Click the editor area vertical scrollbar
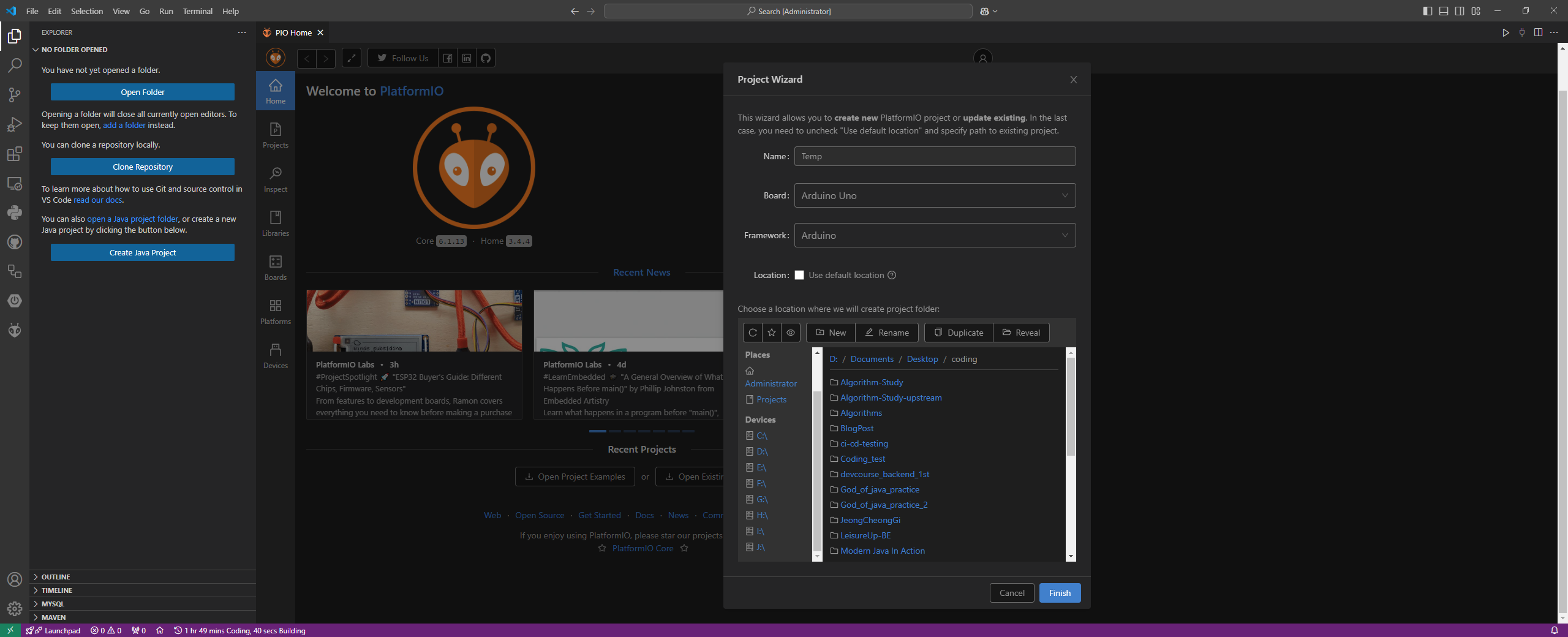The image size is (1568, 637). tap(1562, 352)
